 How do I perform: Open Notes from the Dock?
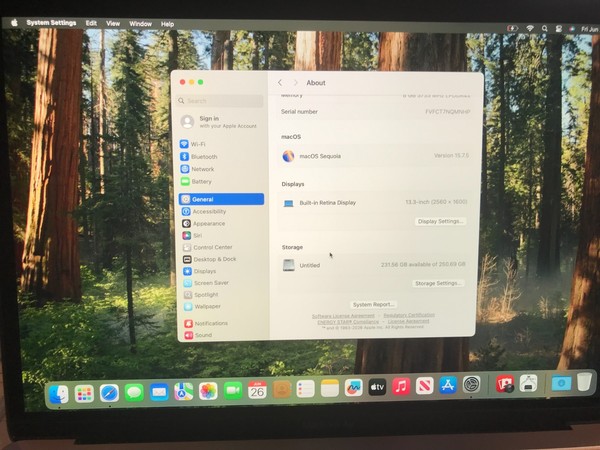329,389
